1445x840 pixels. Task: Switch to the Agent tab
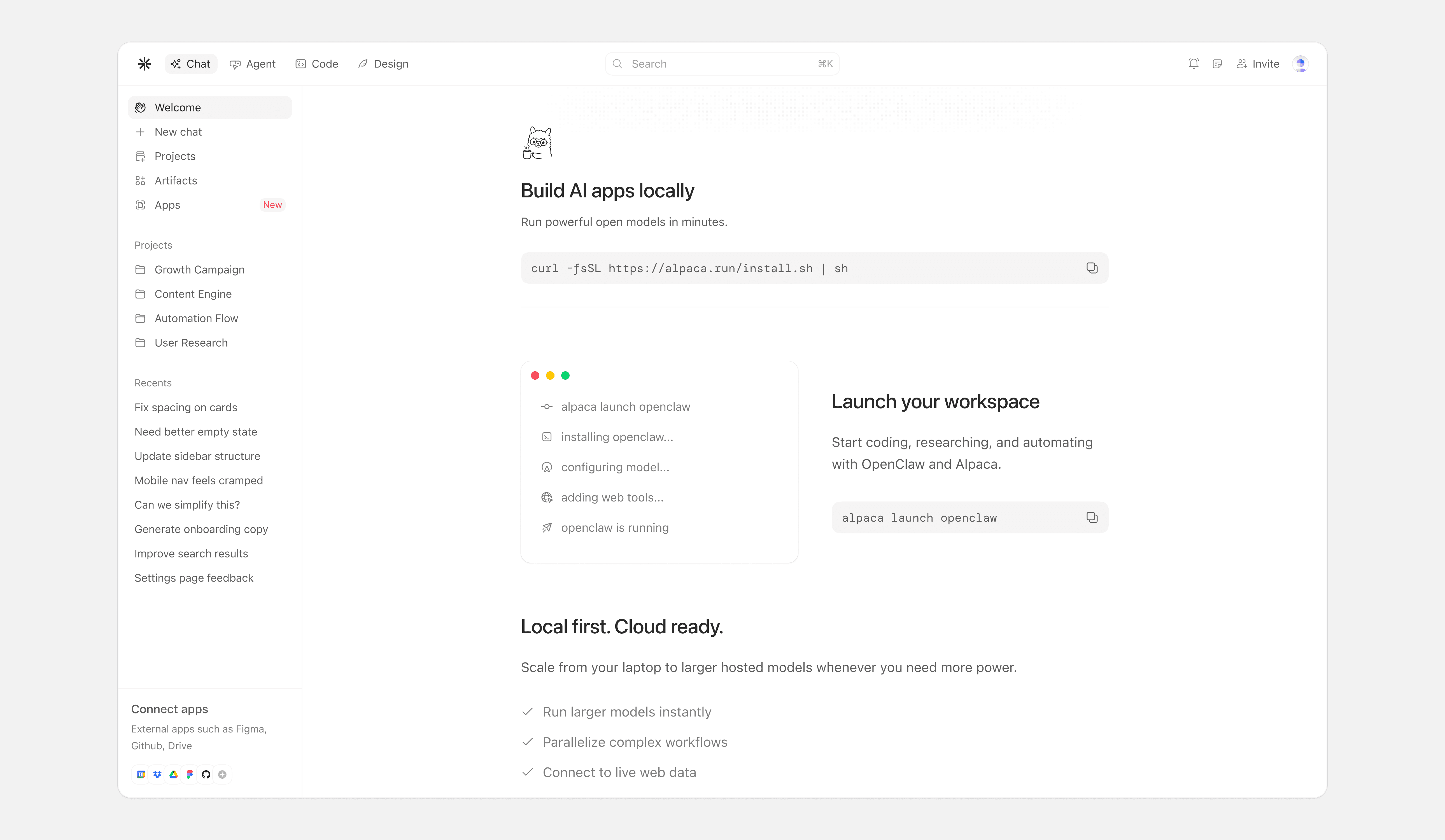[252, 64]
